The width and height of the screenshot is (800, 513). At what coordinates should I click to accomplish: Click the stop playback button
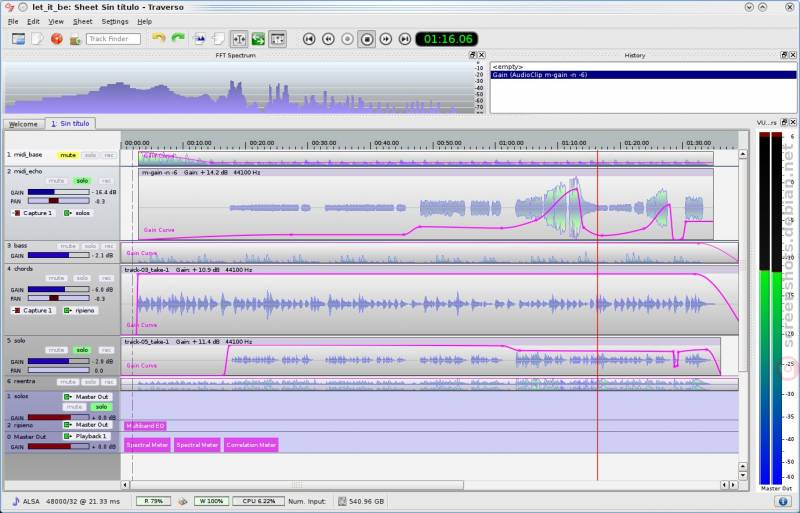366,39
